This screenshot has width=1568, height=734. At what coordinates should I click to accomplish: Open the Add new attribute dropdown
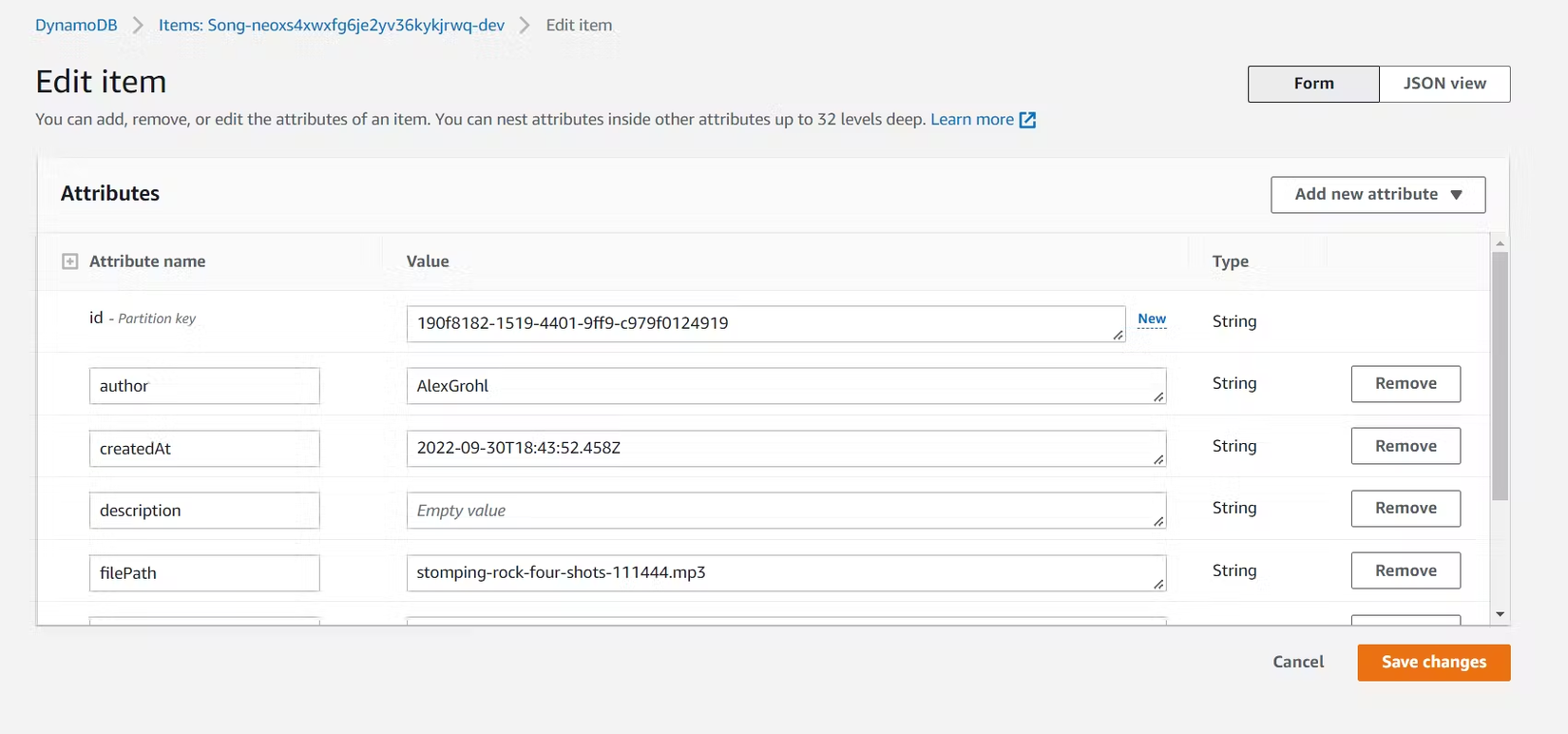(x=1377, y=194)
